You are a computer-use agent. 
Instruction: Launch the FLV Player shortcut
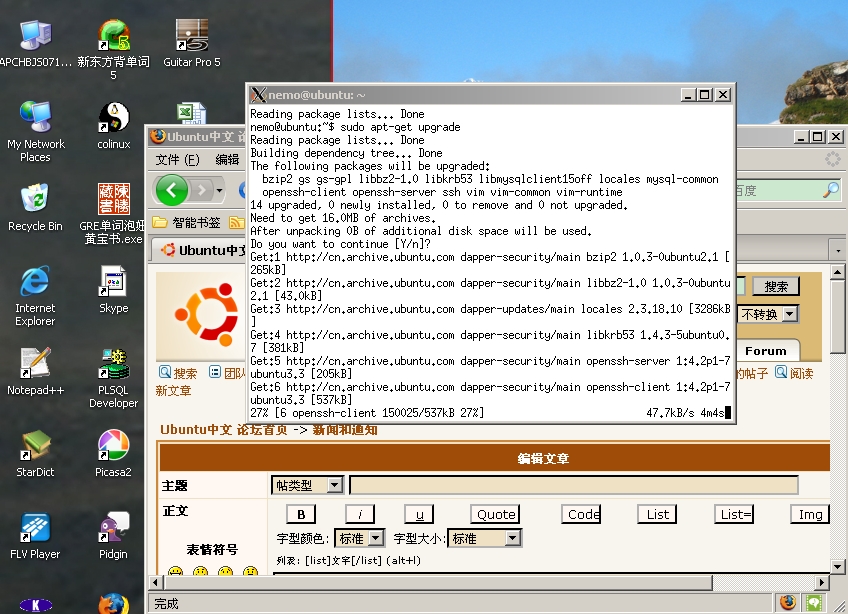[x=35, y=536]
